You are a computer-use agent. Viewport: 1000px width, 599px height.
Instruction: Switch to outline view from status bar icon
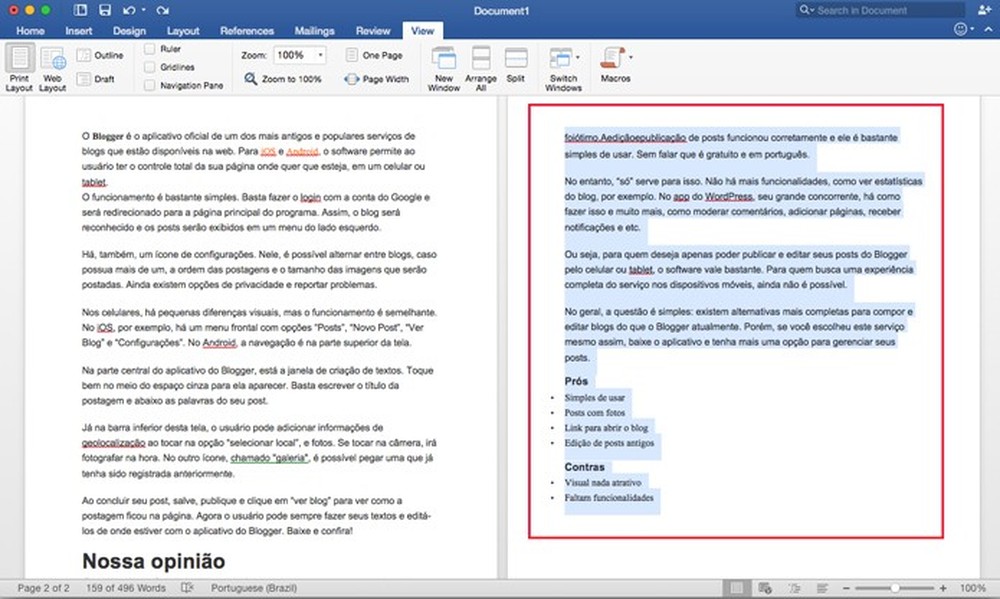pos(794,588)
